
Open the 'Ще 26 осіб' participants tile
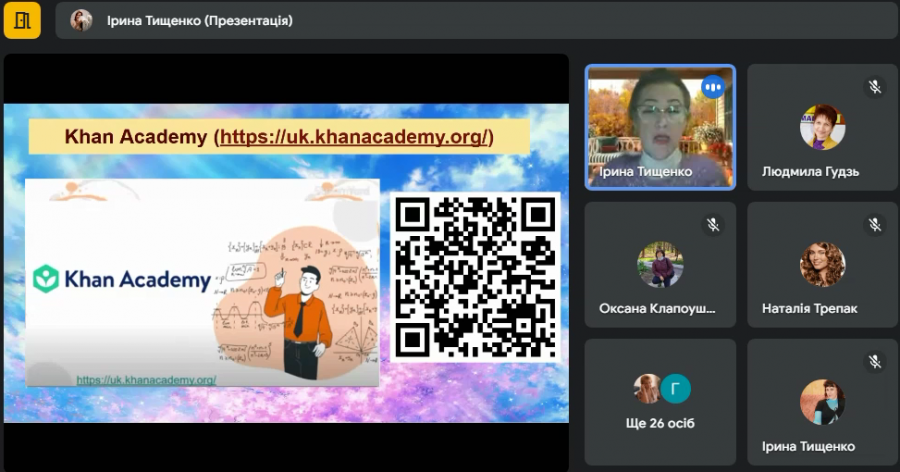point(660,402)
